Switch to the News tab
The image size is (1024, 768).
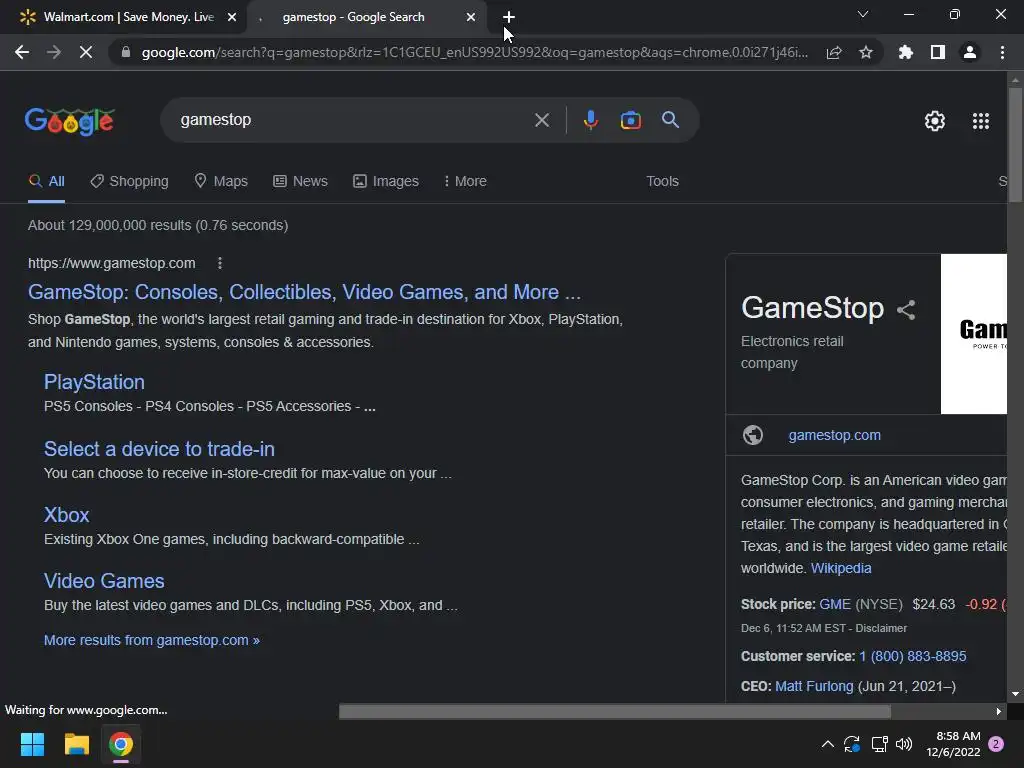tap(300, 182)
